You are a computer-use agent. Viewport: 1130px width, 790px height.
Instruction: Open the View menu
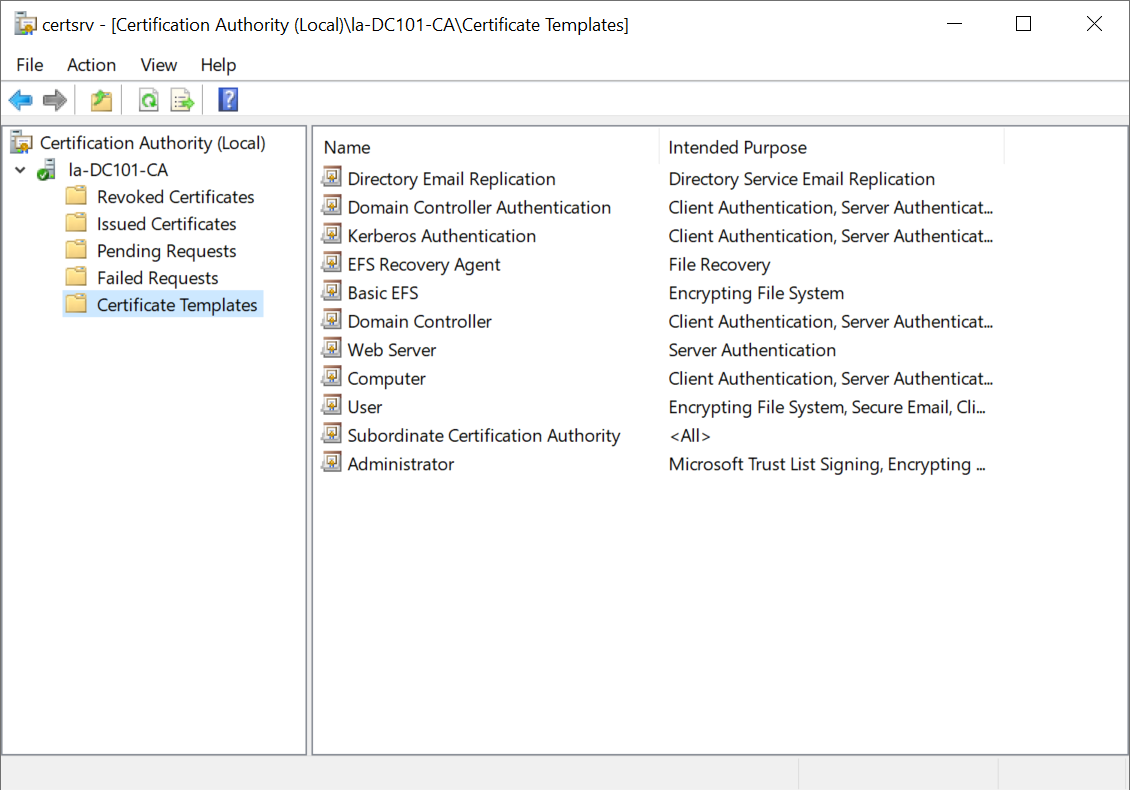pos(158,65)
